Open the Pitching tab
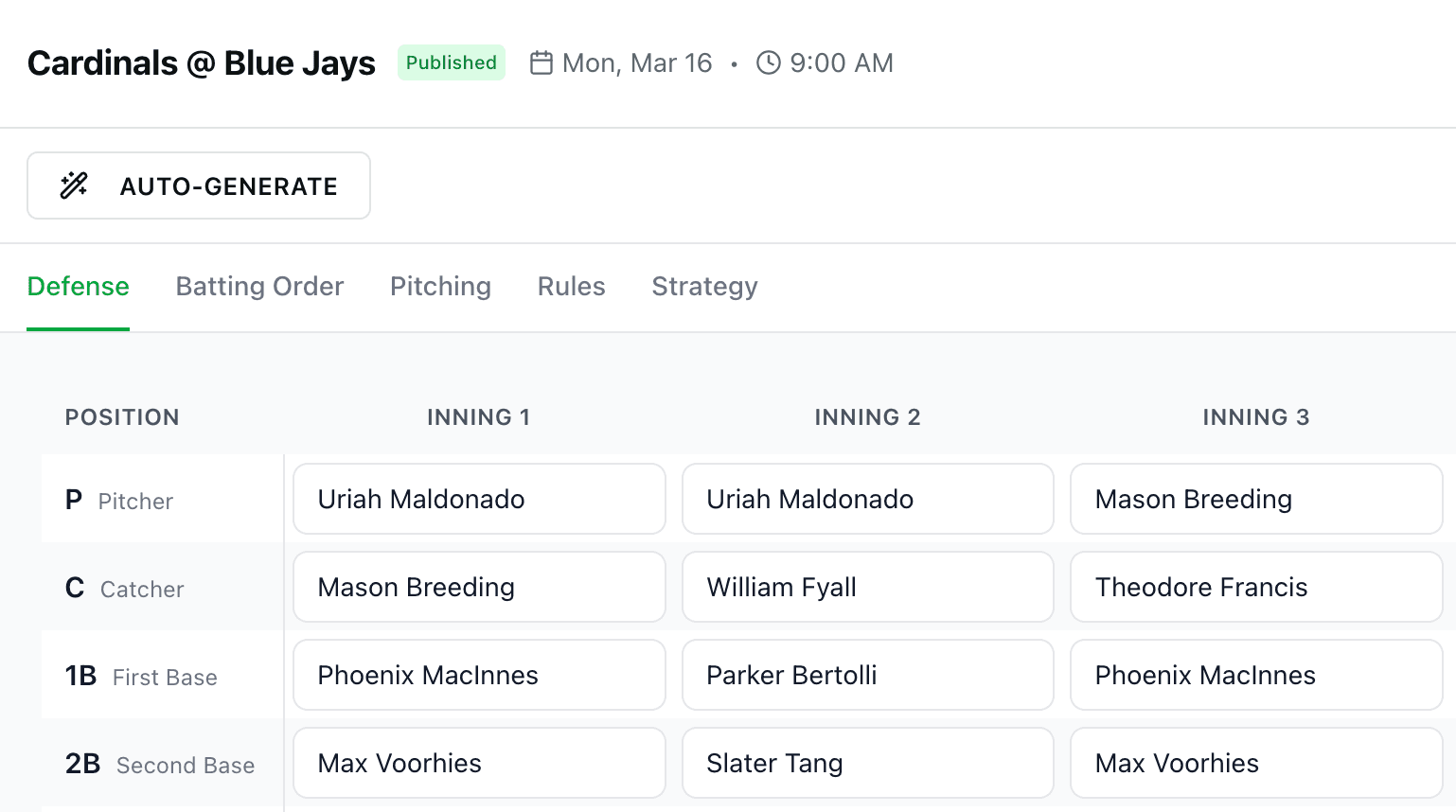Viewport: 1456px width, 812px height. pyautogui.click(x=440, y=286)
